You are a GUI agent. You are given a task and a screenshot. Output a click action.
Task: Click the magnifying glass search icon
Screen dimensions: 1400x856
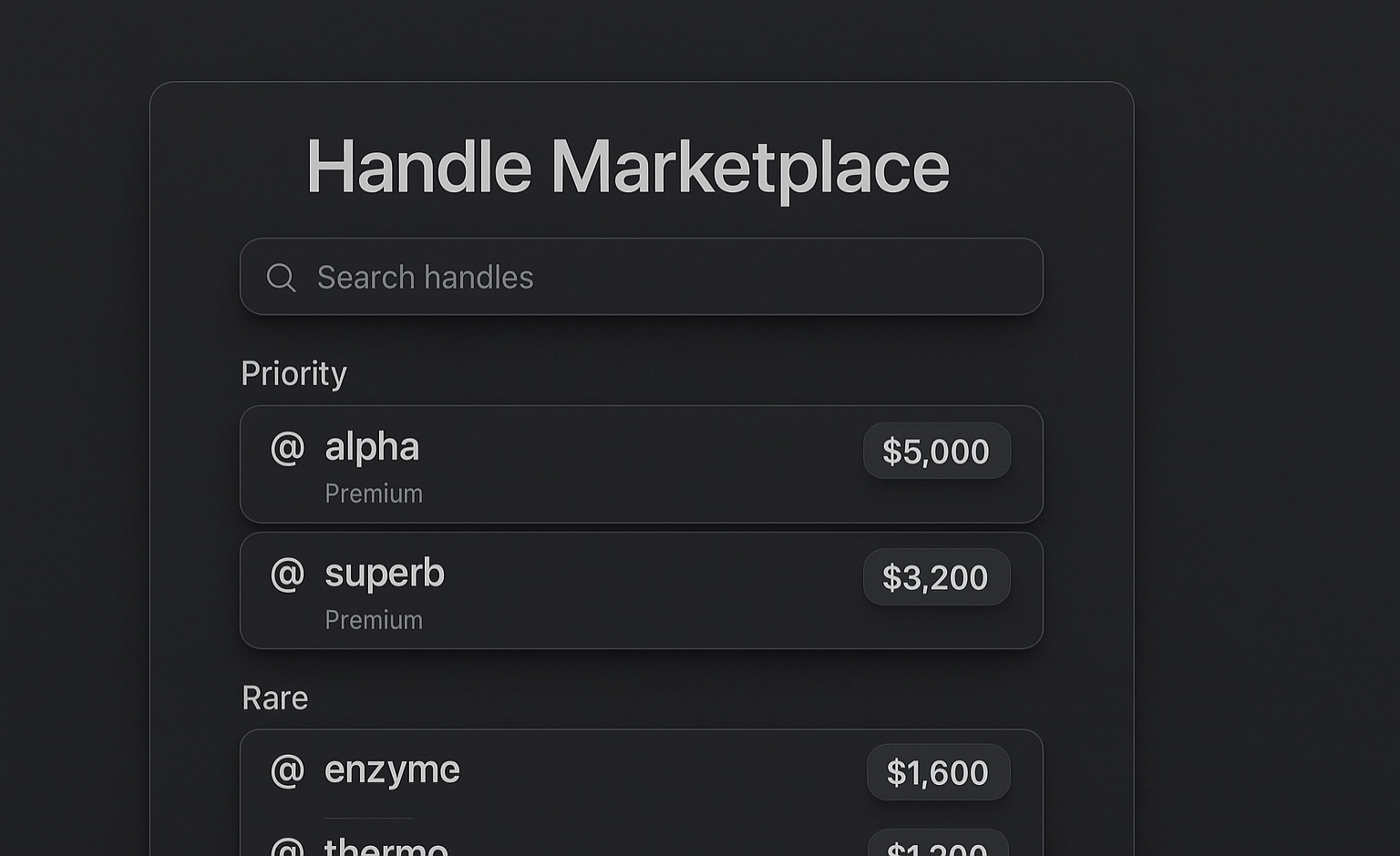pyautogui.click(x=281, y=277)
